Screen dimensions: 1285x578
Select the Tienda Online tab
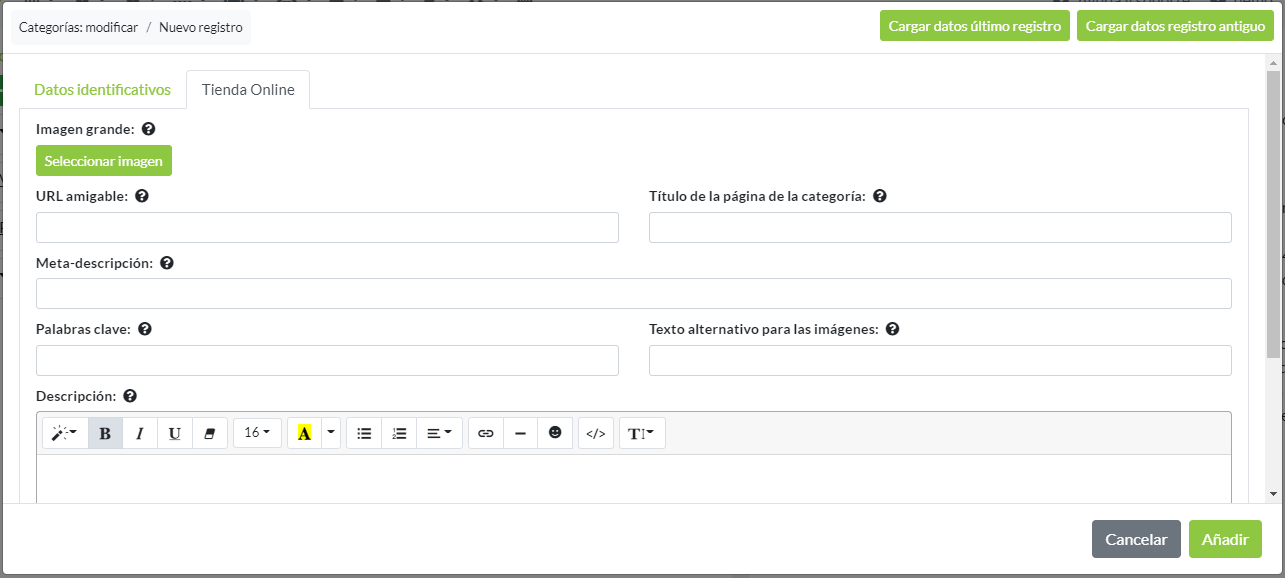click(x=248, y=89)
